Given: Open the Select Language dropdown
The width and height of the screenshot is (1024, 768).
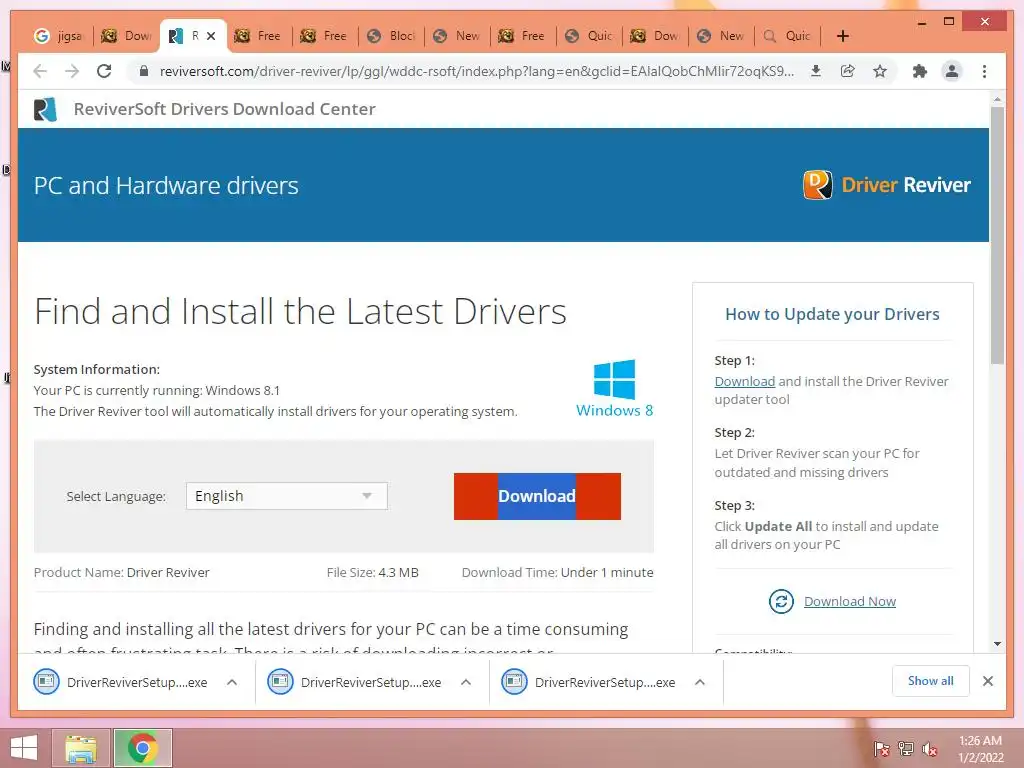Looking at the screenshot, I should (x=287, y=496).
